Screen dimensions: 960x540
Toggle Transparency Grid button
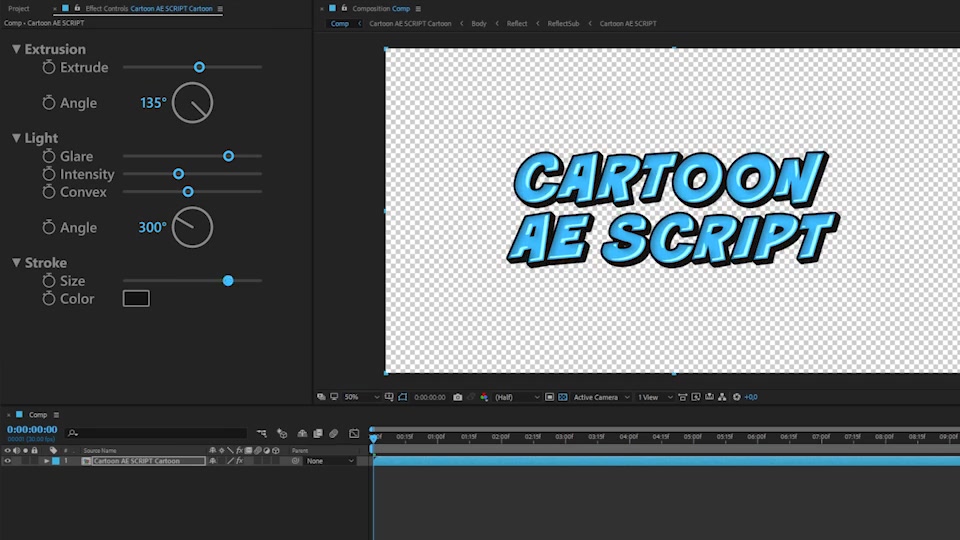pos(562,397)
